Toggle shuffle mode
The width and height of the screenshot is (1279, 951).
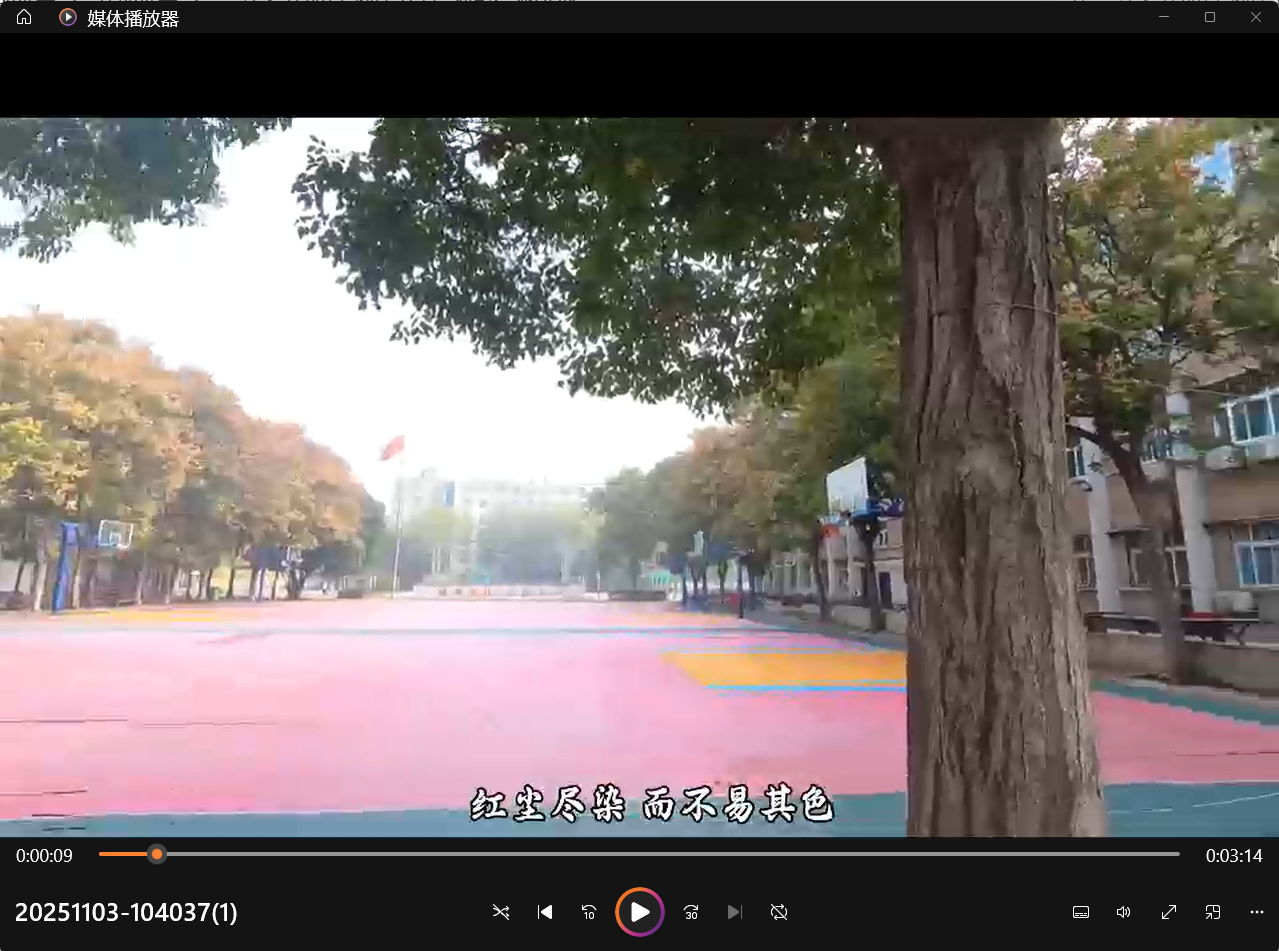[x=501, y=912]
